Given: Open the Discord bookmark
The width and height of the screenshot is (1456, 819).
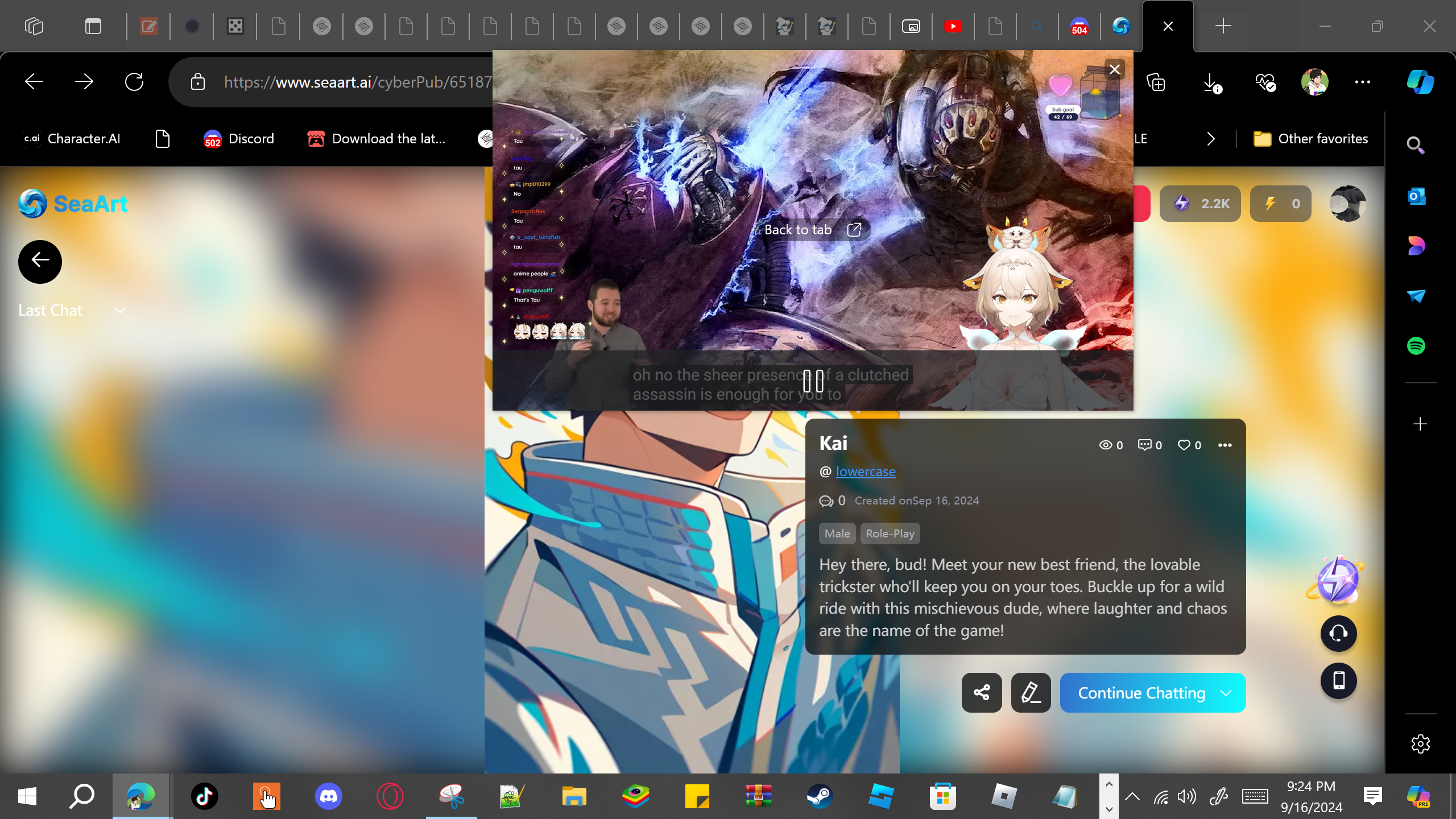Looking at the screenshot, I should tap(239, 139).
